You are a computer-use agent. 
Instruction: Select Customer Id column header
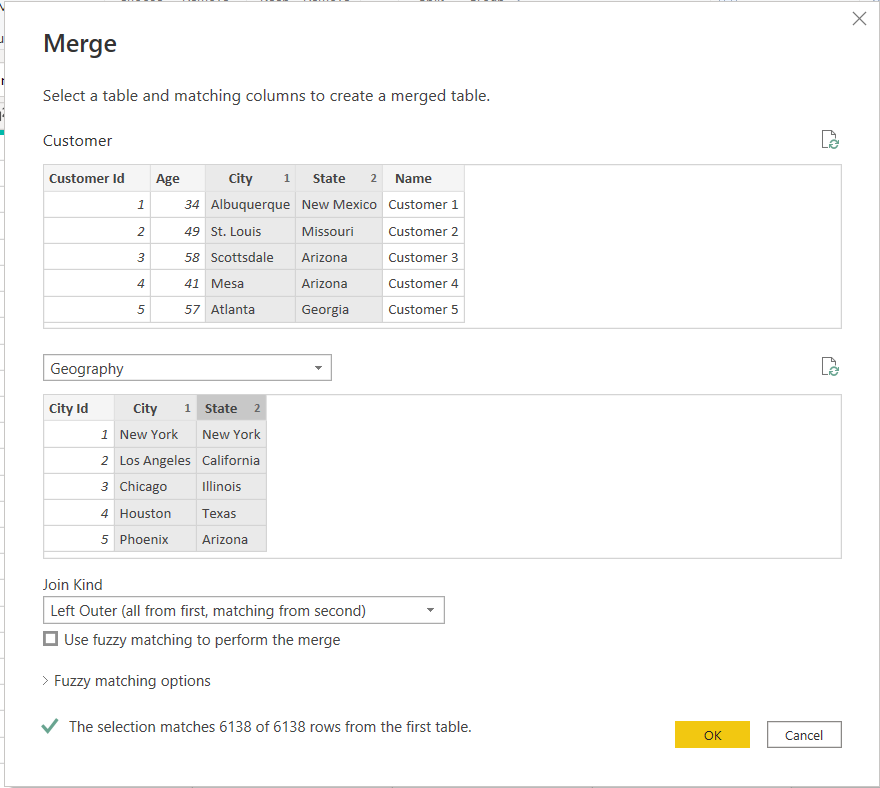coord(97,178)
